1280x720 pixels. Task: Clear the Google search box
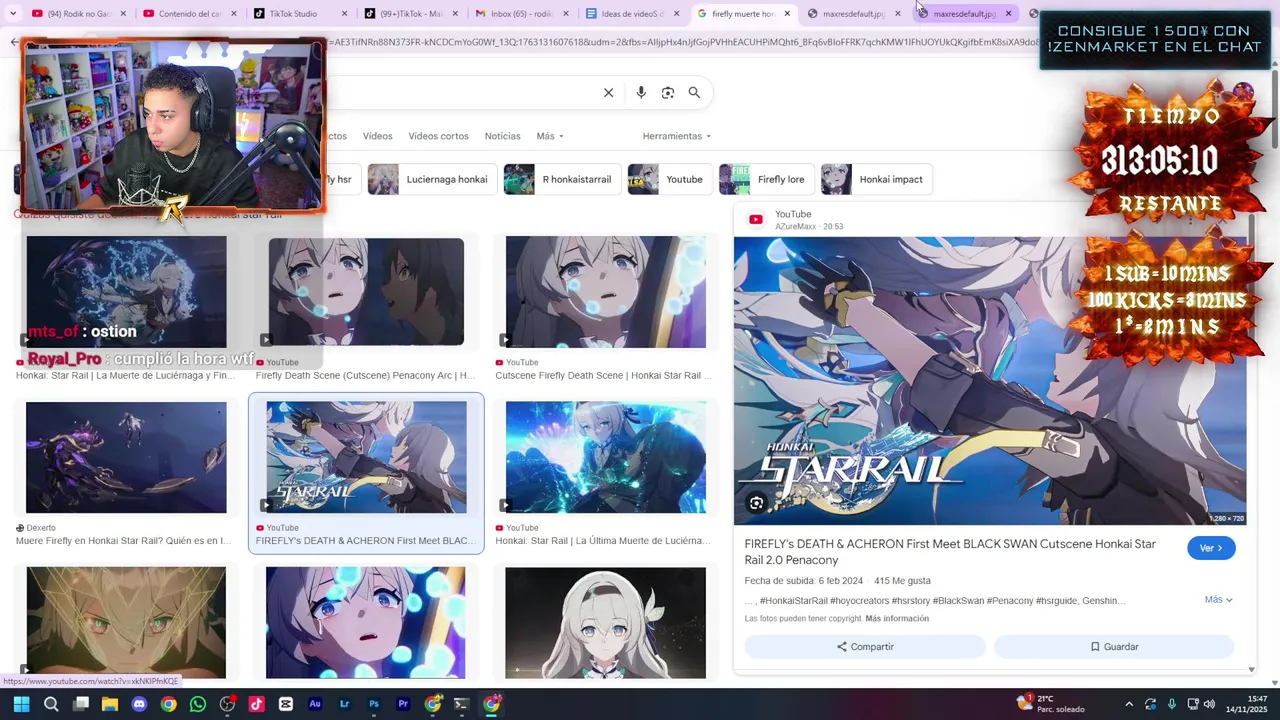(608, 93)
